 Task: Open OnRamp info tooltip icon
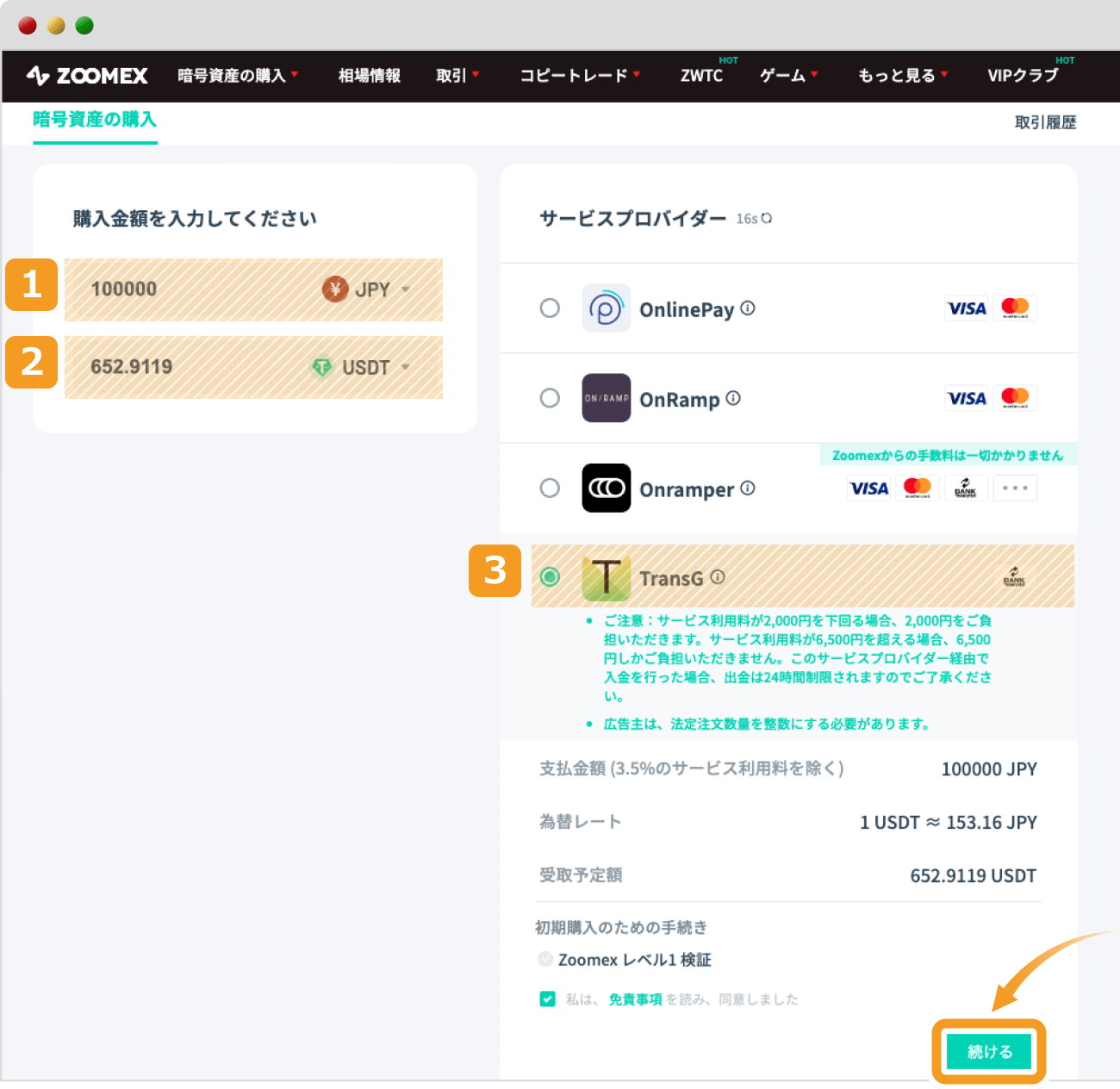tap(733, 398)
